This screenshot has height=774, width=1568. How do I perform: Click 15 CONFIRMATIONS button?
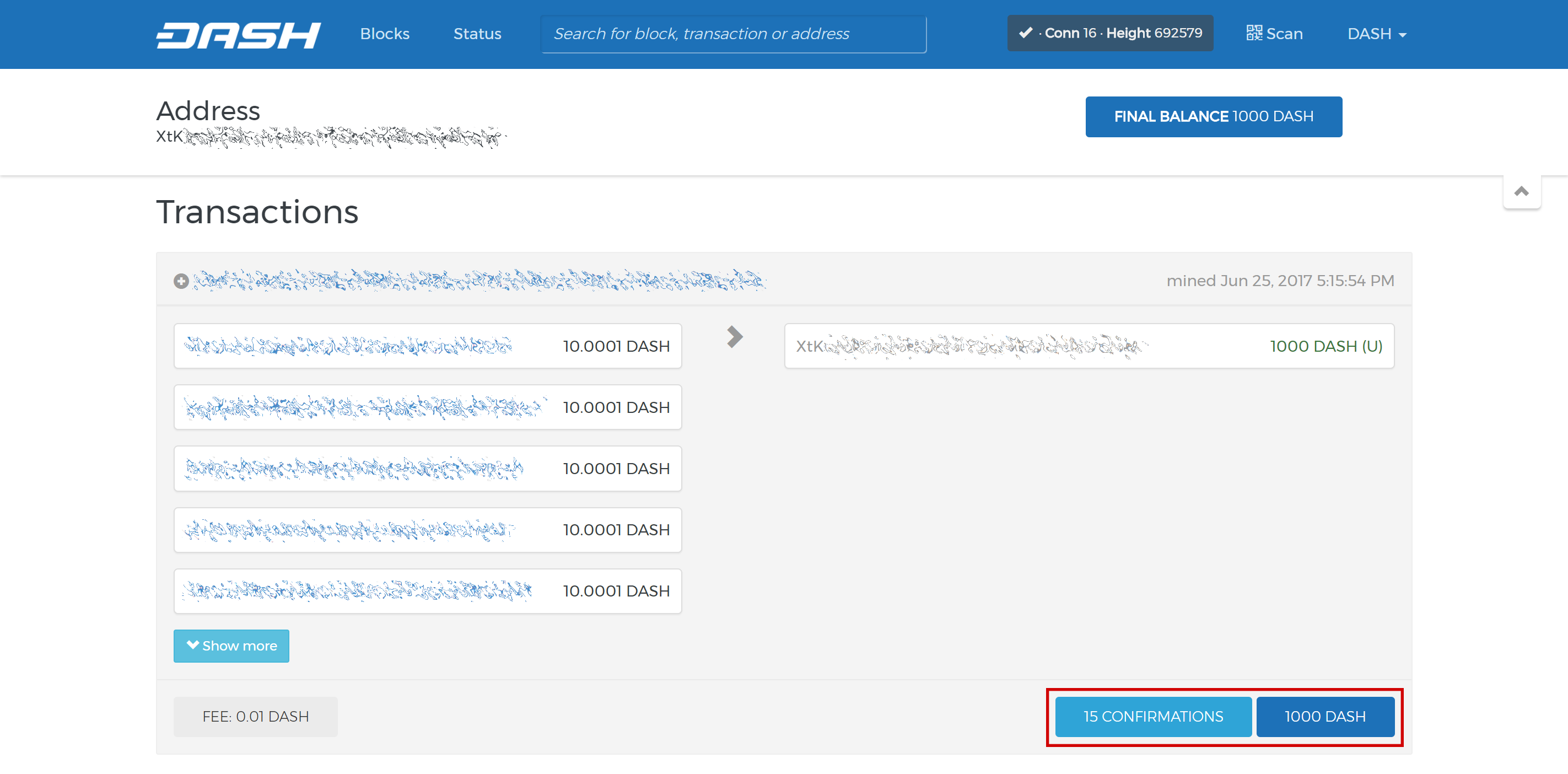tap(1153, 716)
